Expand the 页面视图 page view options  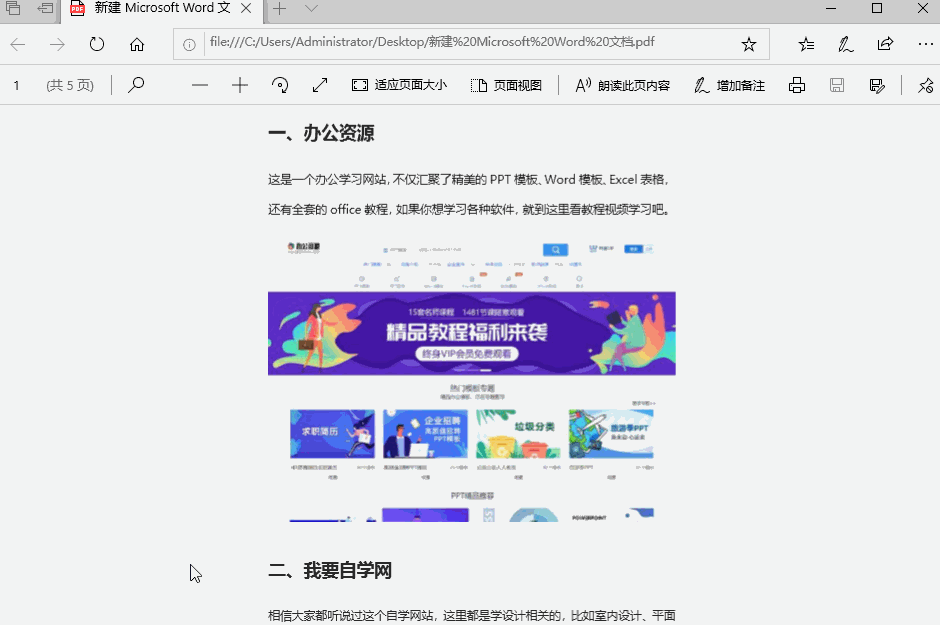pyautogui.click(x=507, y=85)
